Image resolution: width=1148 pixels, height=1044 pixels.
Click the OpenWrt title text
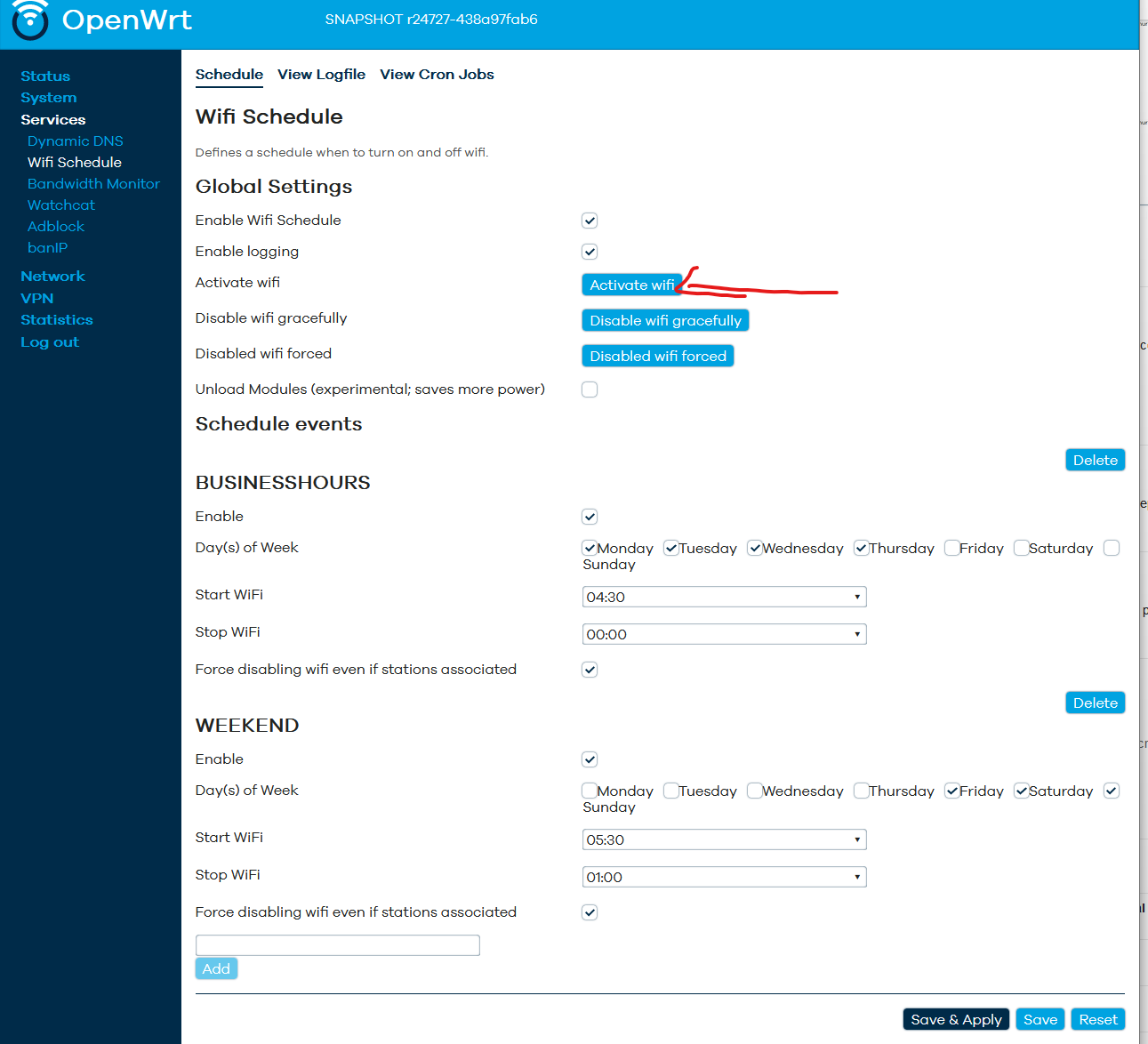coord(127,20)
